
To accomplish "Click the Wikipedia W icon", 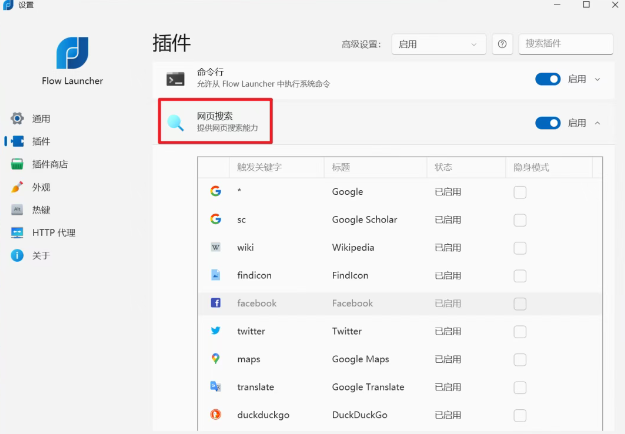I will [216, 247].
